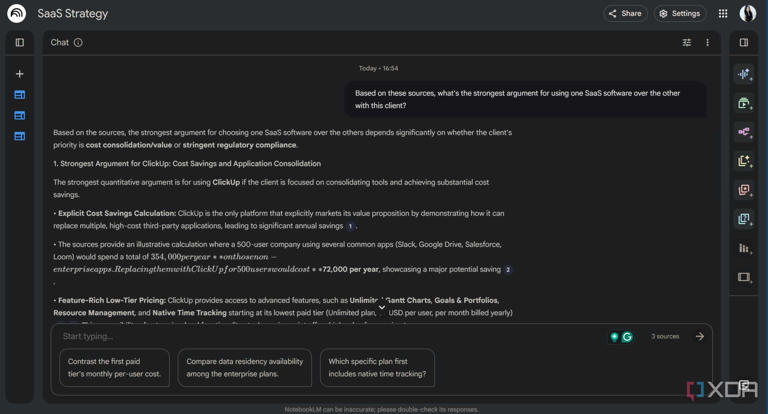
Task: Open the chat configure sliders icon
Action: click(x=687, y=43)
